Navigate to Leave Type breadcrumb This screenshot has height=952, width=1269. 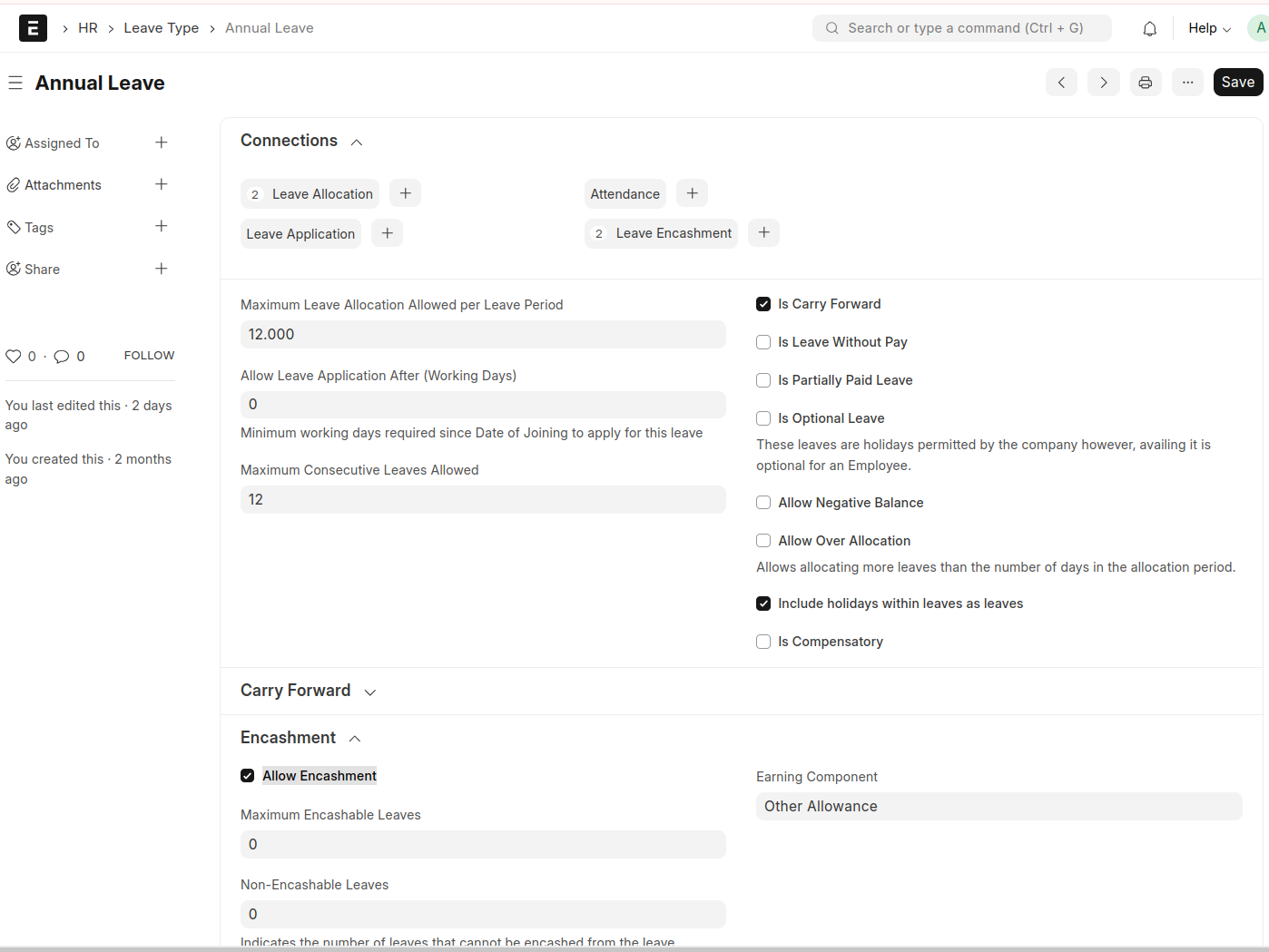click(161, 28)
